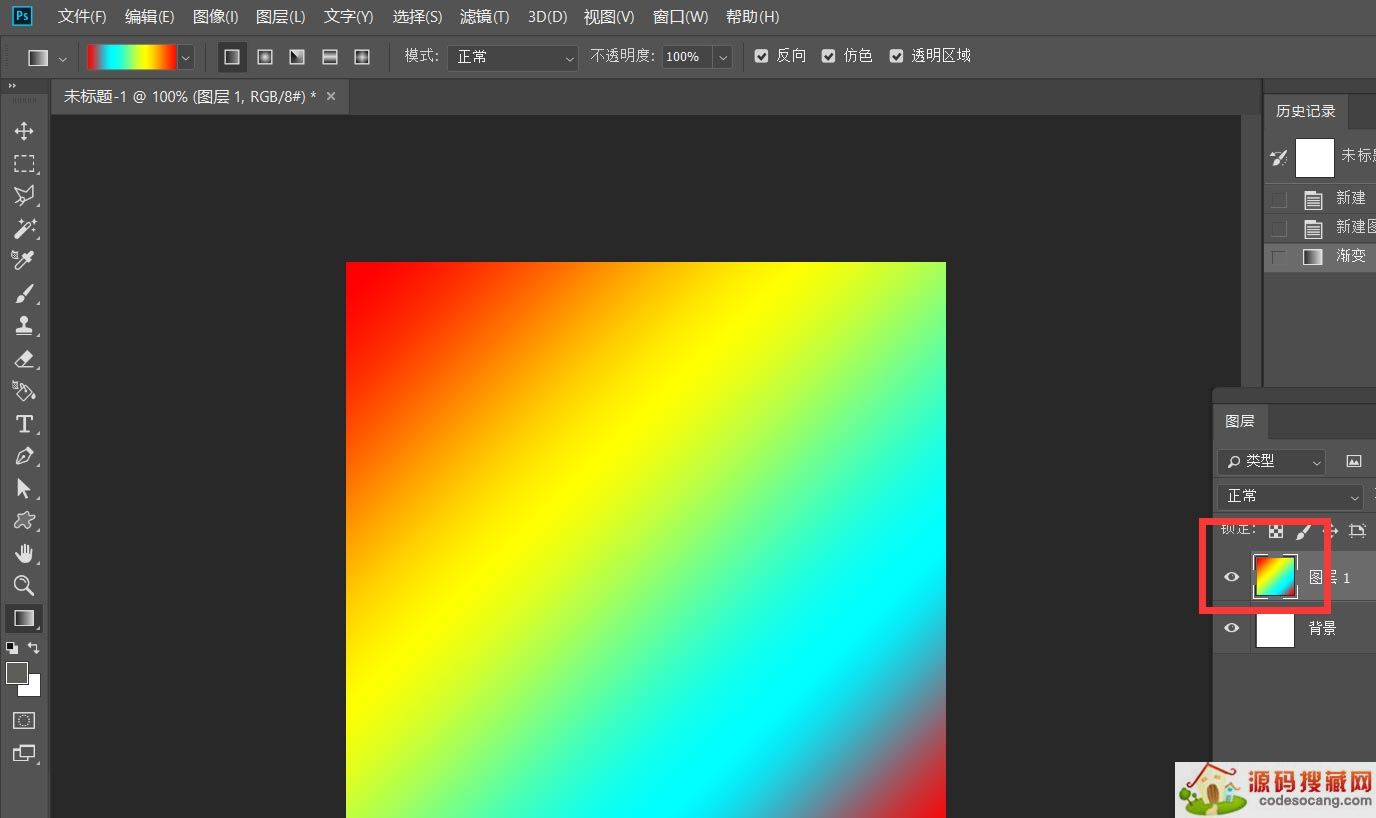Click the foreground color swatch

click(17, 673)
